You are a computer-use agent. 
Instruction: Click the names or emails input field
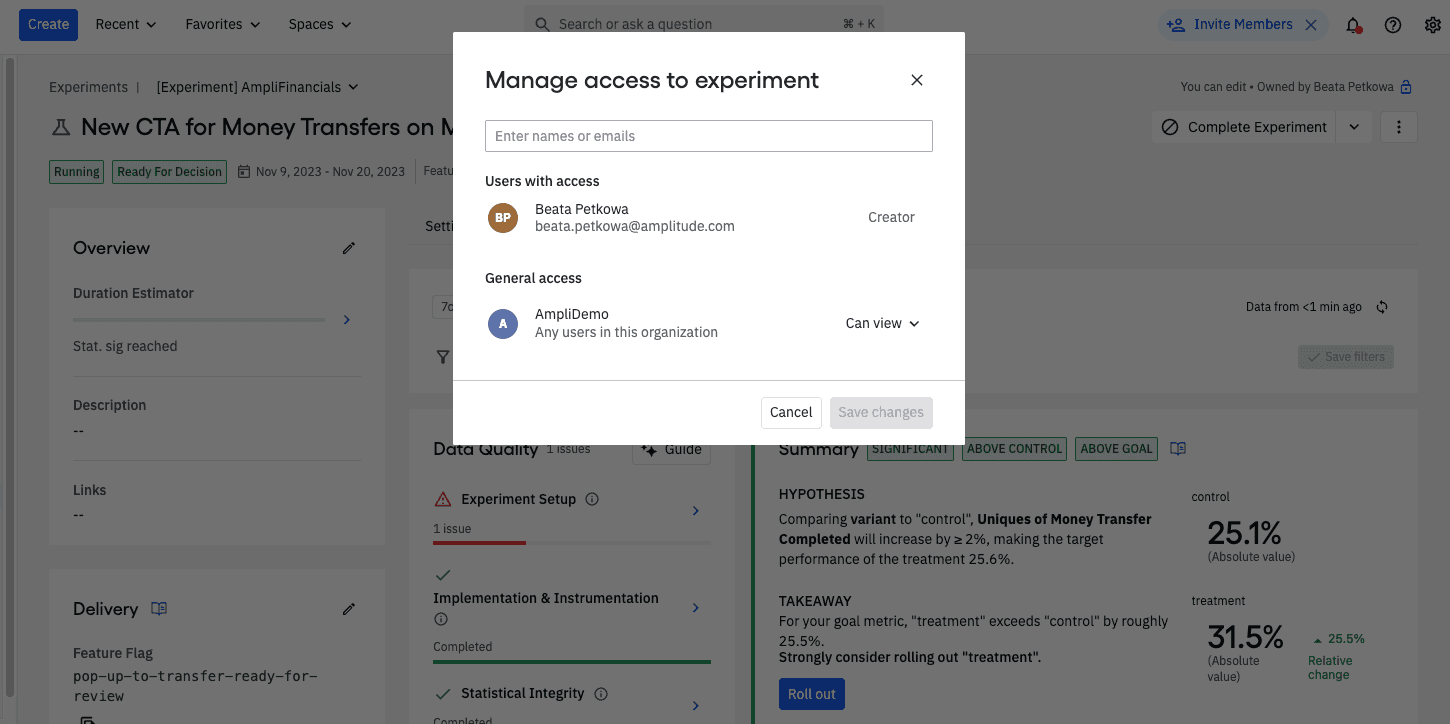[708, 136]
